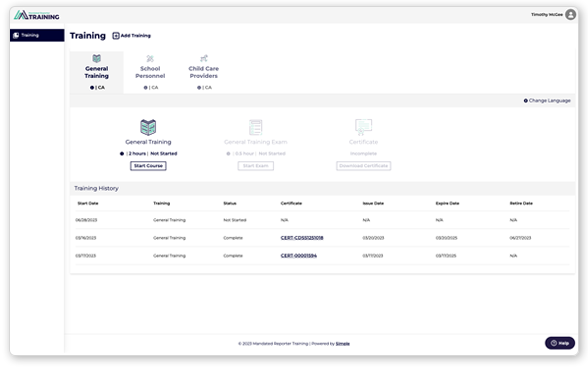Click the General Training Exam title
This screenshot has height=368, width=588.
click(x=256, y=142)
